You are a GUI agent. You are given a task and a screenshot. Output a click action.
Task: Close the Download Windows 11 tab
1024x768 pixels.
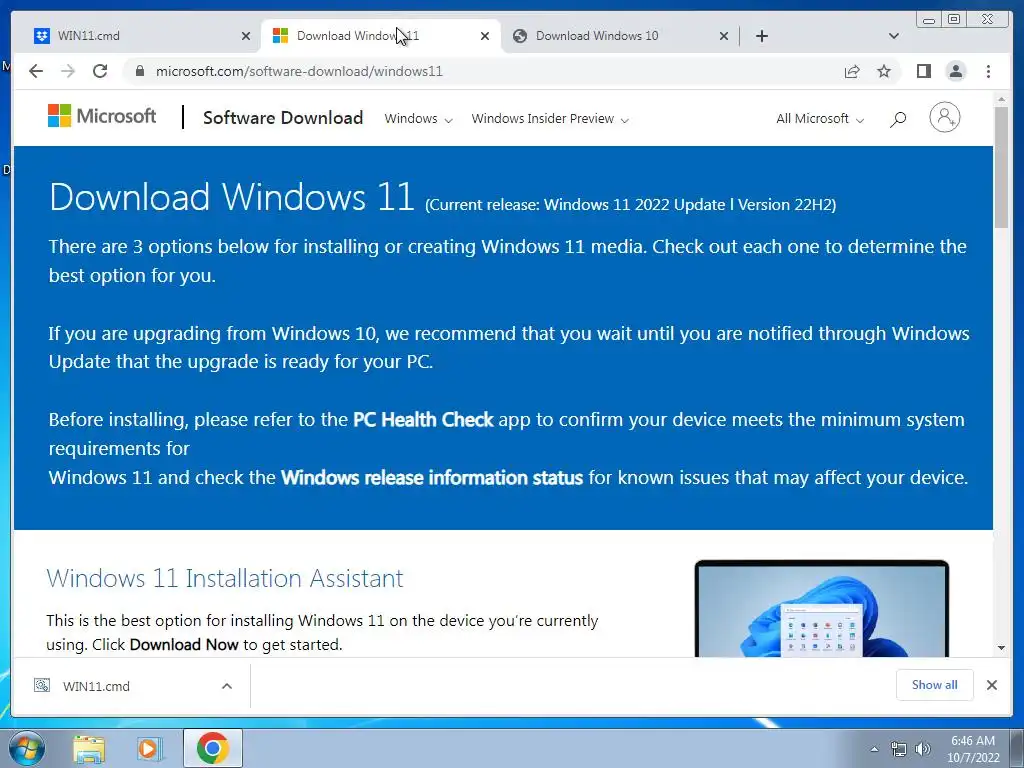coord(485,36)
